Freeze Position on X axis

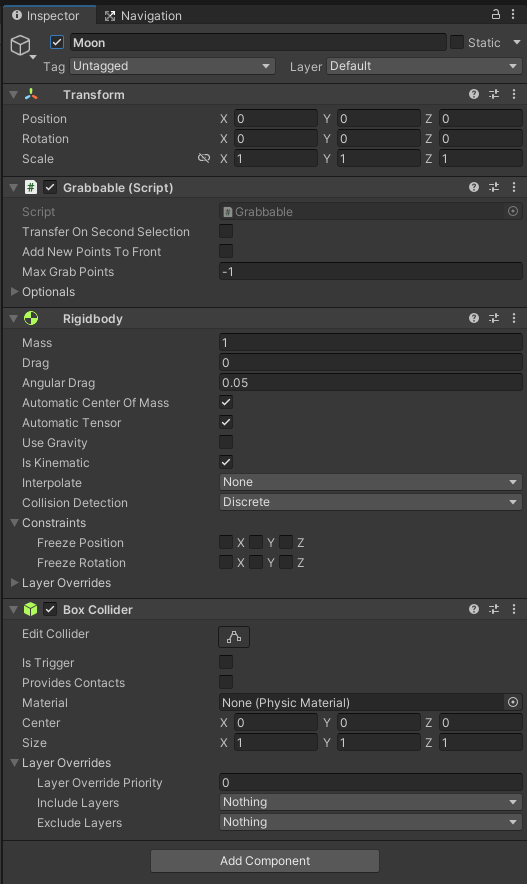click(226, 542)
